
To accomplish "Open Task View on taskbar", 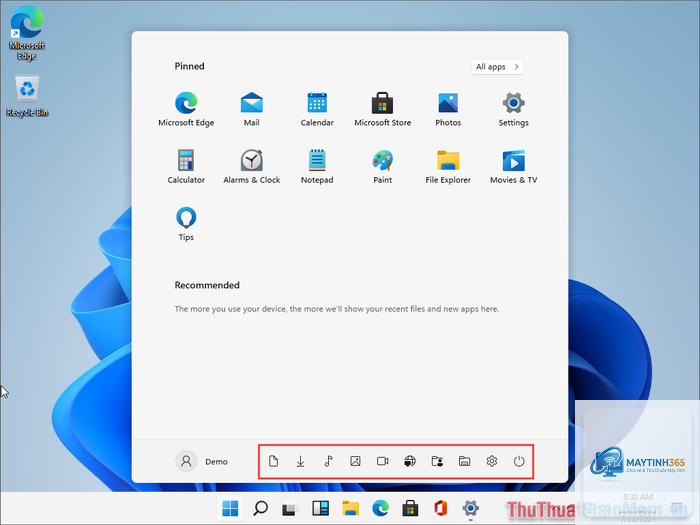I will pyautogui.click(x=290, y=508).
